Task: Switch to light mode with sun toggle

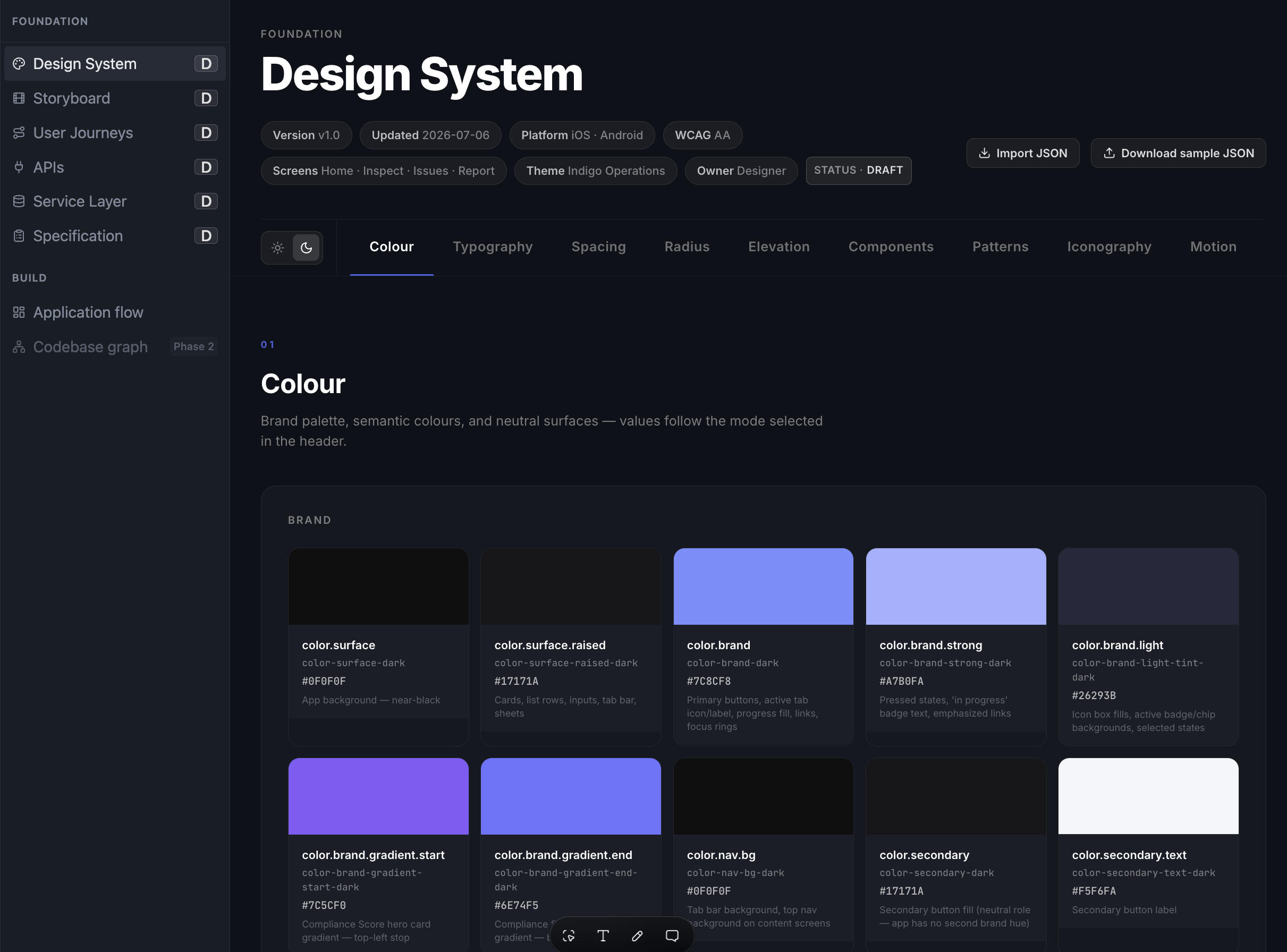Action: point(278,248)
